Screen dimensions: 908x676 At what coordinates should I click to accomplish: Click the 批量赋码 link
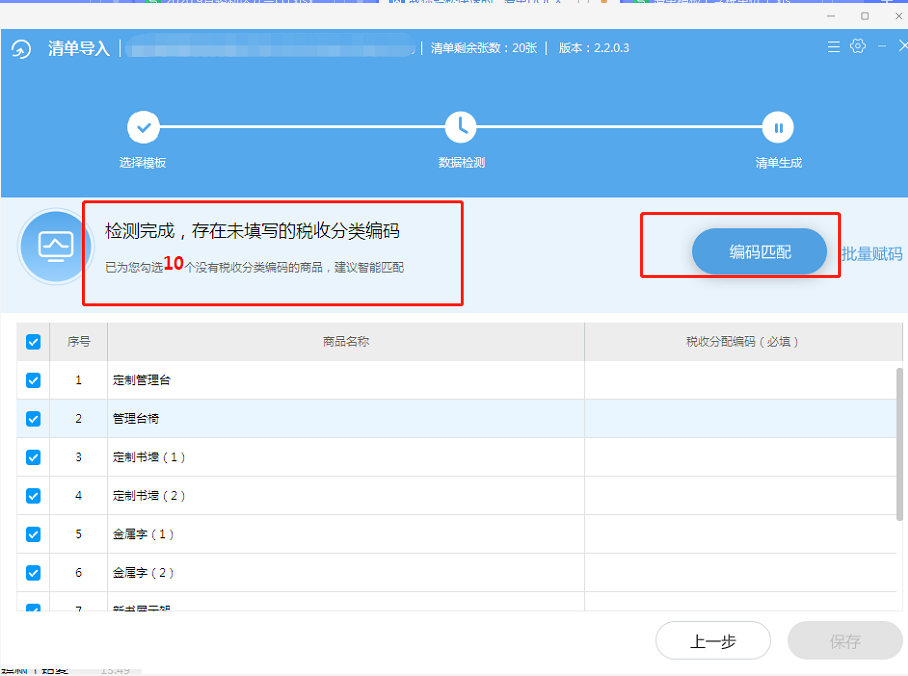point(871,254)
